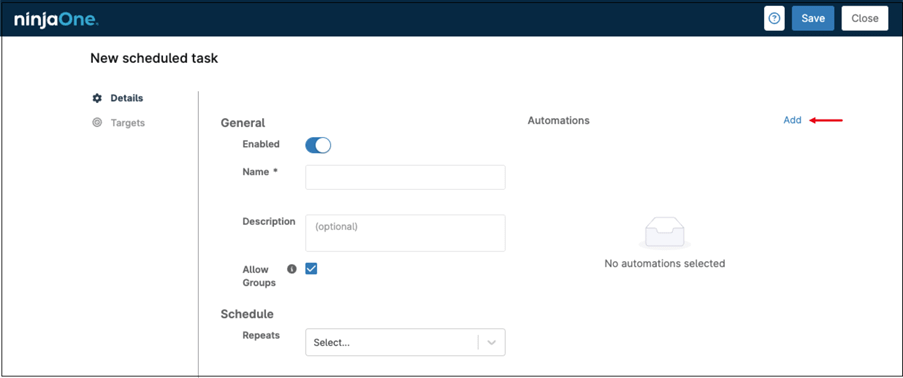Click the No automations selected text
903x378 pixels.
pos(665,263)
